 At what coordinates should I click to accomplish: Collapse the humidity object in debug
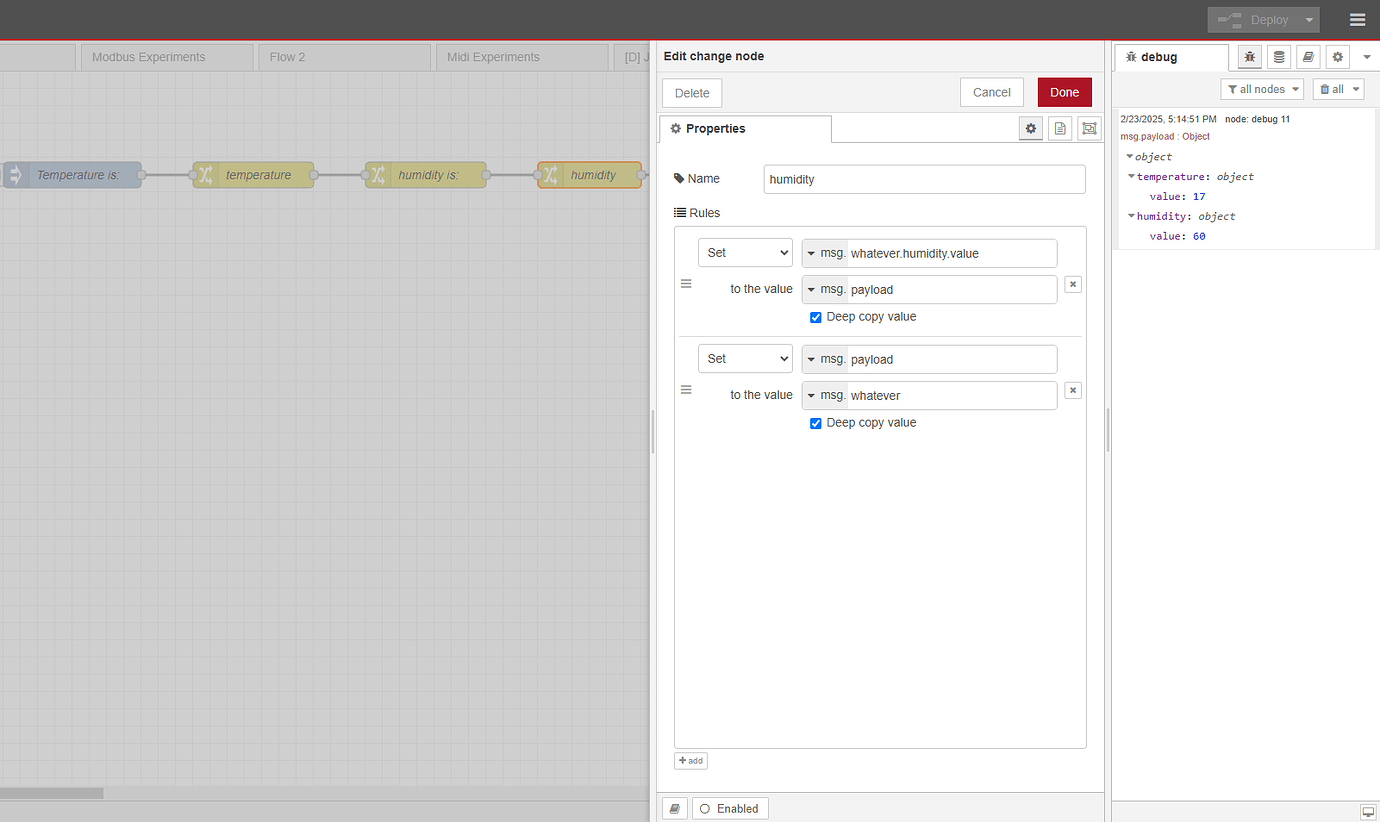[1131, 216]
